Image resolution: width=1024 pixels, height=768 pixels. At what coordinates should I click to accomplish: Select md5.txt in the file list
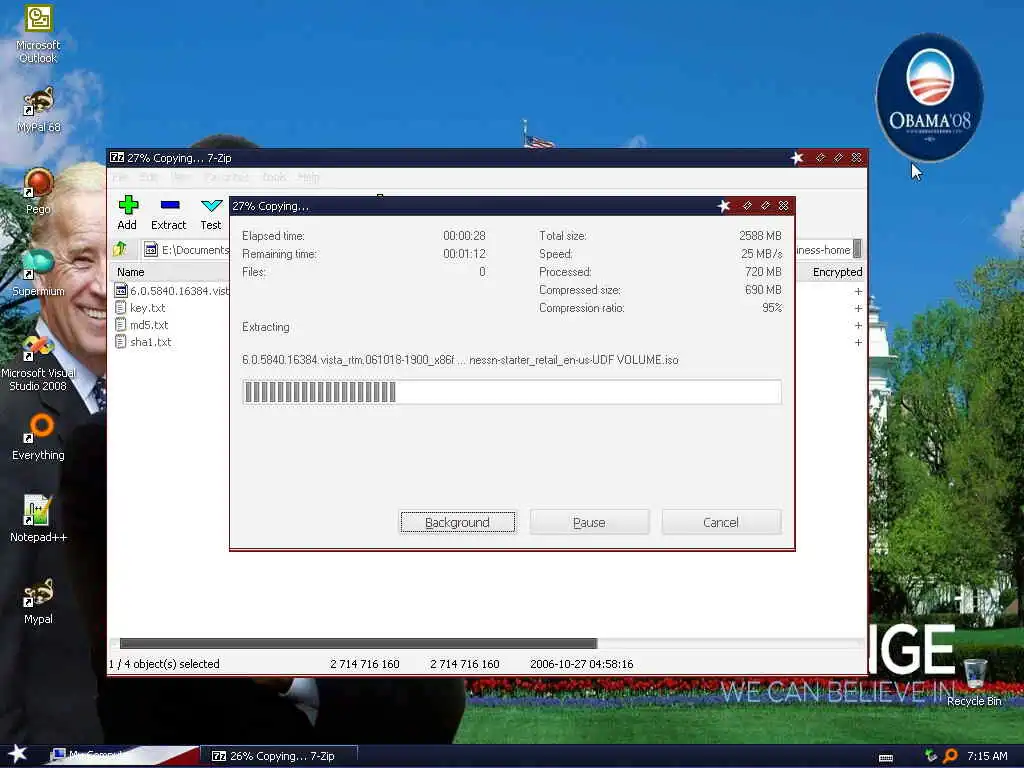(149, 325)
